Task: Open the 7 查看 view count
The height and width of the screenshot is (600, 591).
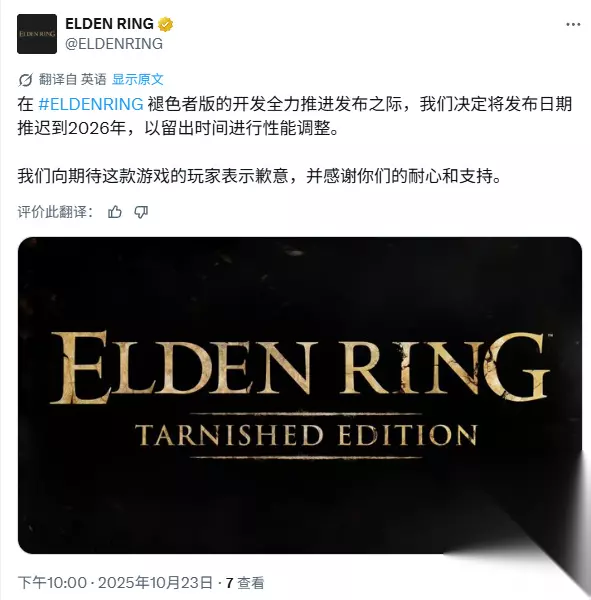Action: click(x=245, y=583)
